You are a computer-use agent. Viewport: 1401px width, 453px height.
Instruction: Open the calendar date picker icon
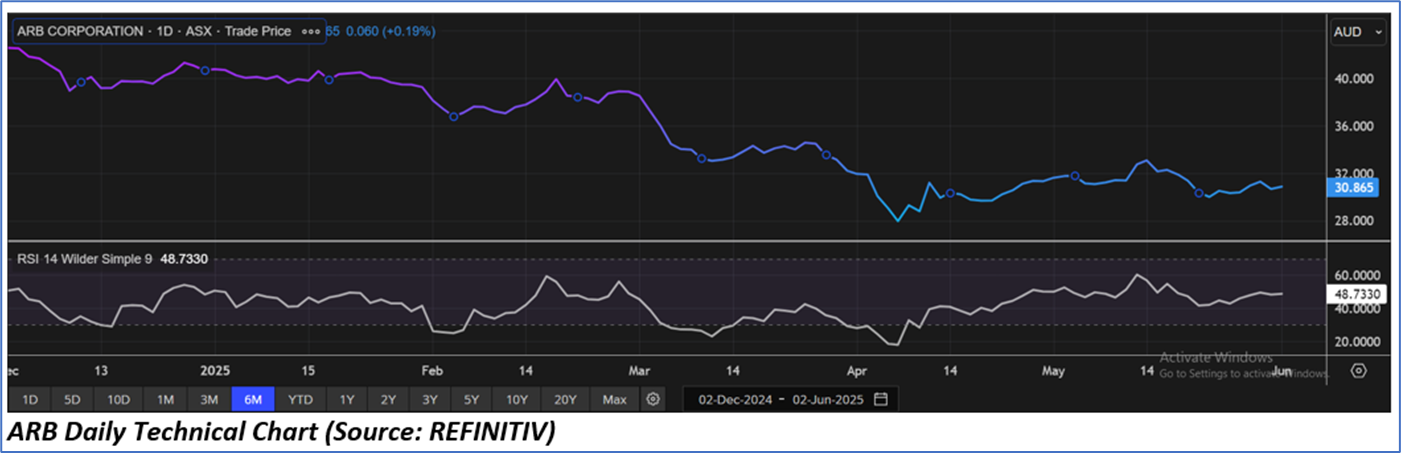tap(881, 400)
